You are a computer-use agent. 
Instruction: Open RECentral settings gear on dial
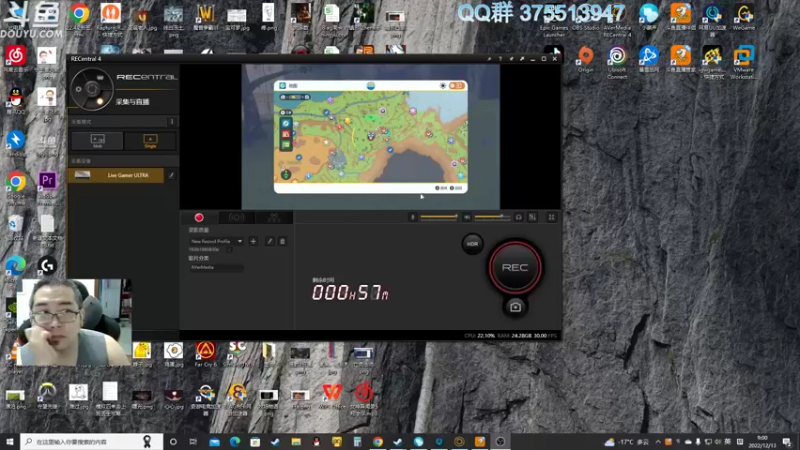pyautogui.click(x=79, y=89)
